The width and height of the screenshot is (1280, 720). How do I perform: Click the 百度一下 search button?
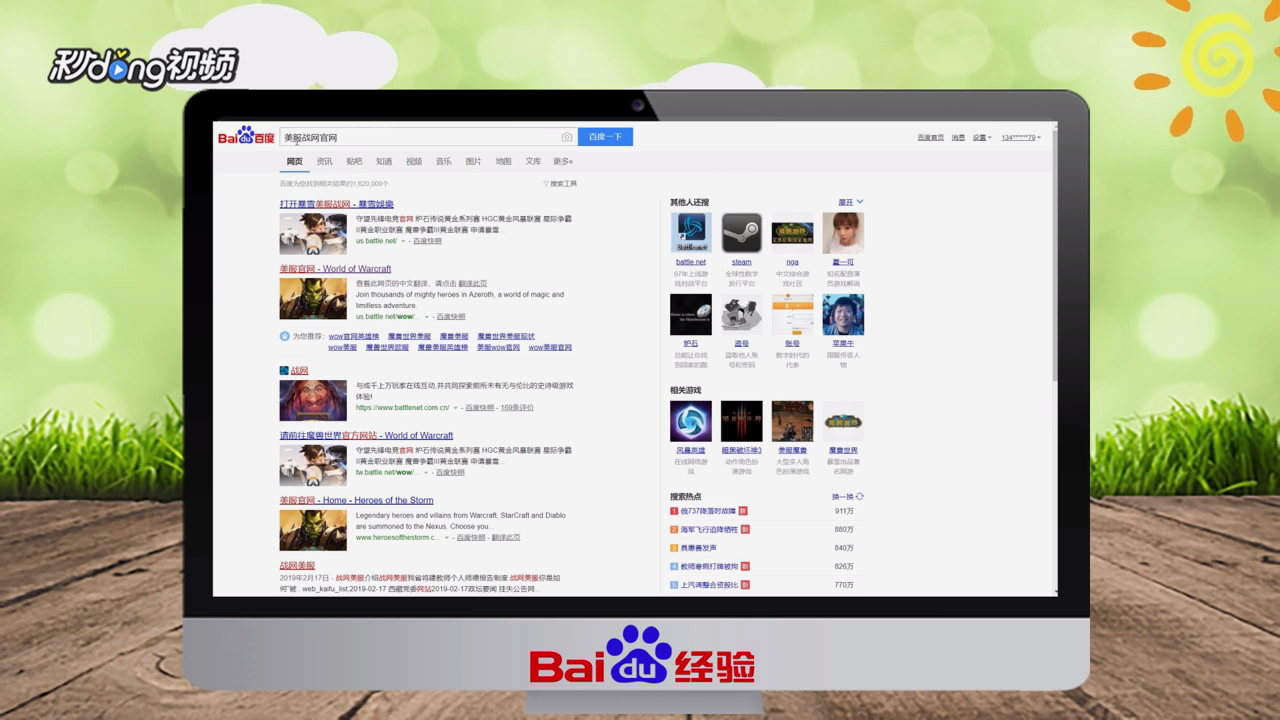(x=605, y=137)
